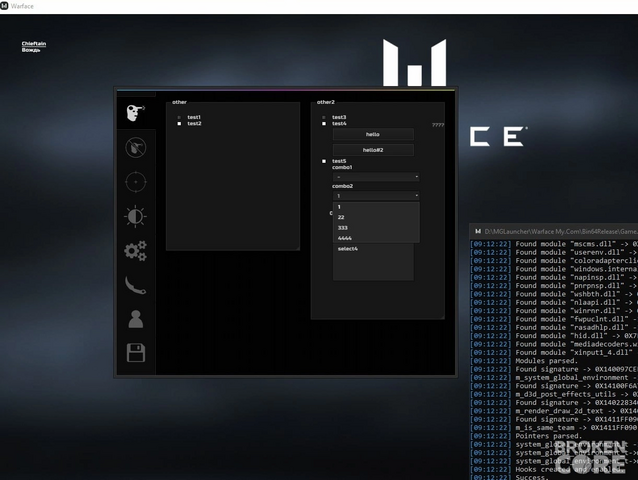This screenshot has width=638, height=480.
Task: Choose option 22 in combo2 list
Action: click(376, 217)
